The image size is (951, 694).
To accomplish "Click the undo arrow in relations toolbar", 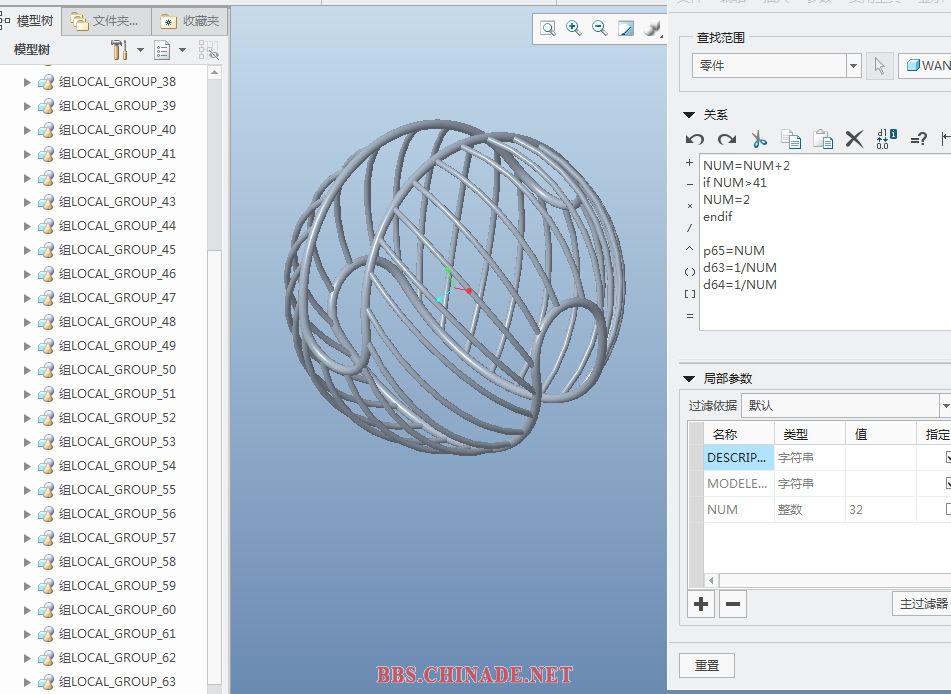I will [x=694, y=139].
